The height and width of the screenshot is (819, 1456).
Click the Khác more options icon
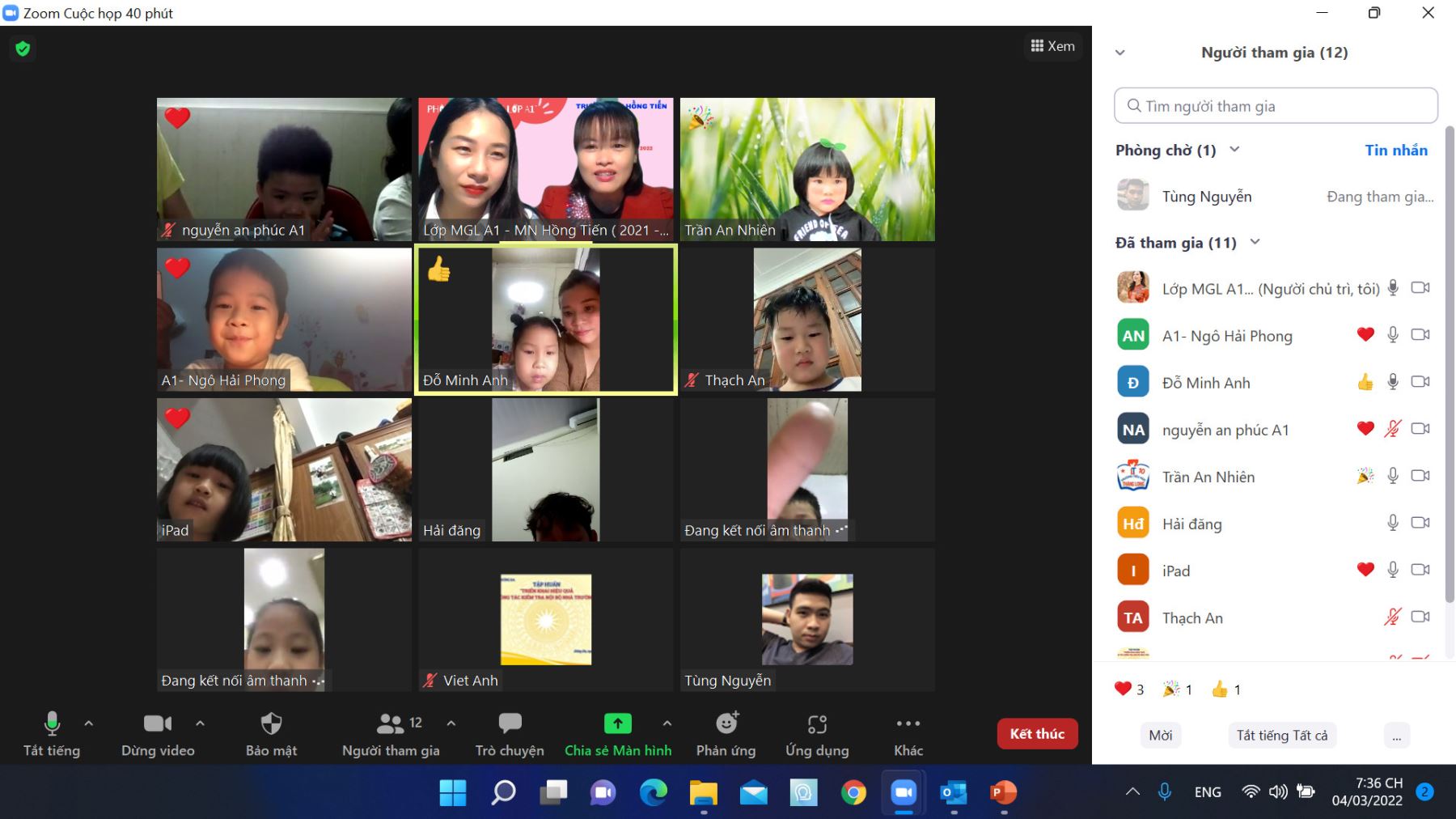point(908,724)
